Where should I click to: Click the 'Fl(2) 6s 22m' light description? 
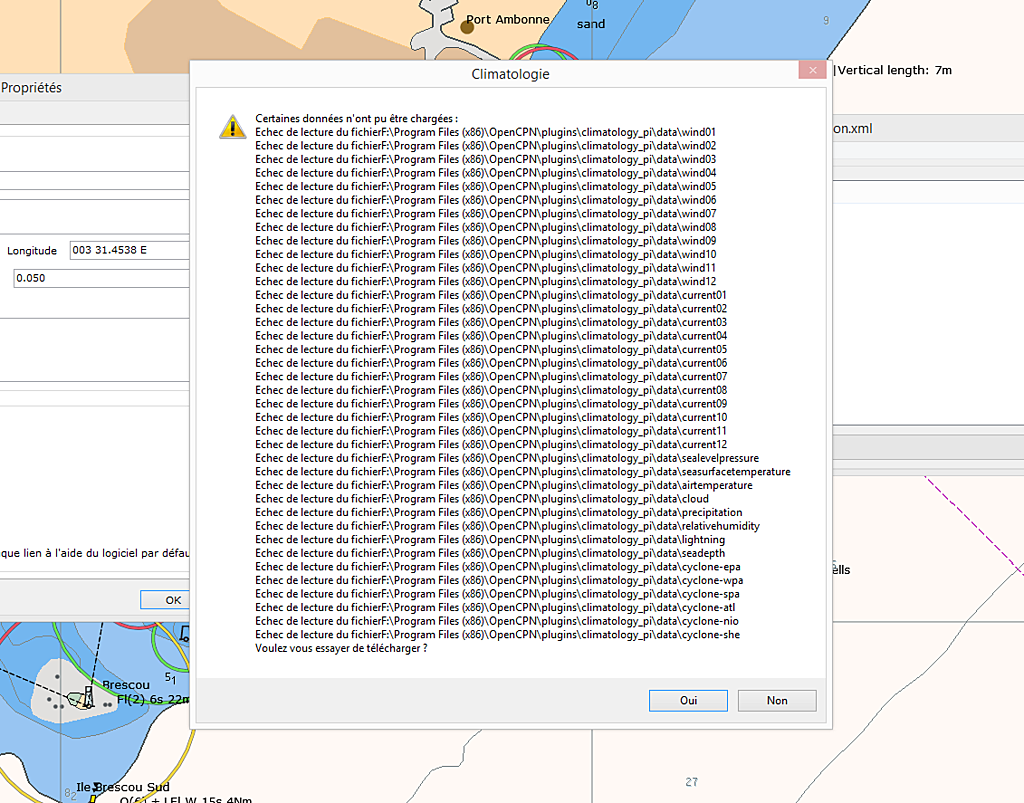[x=153, y=699]
